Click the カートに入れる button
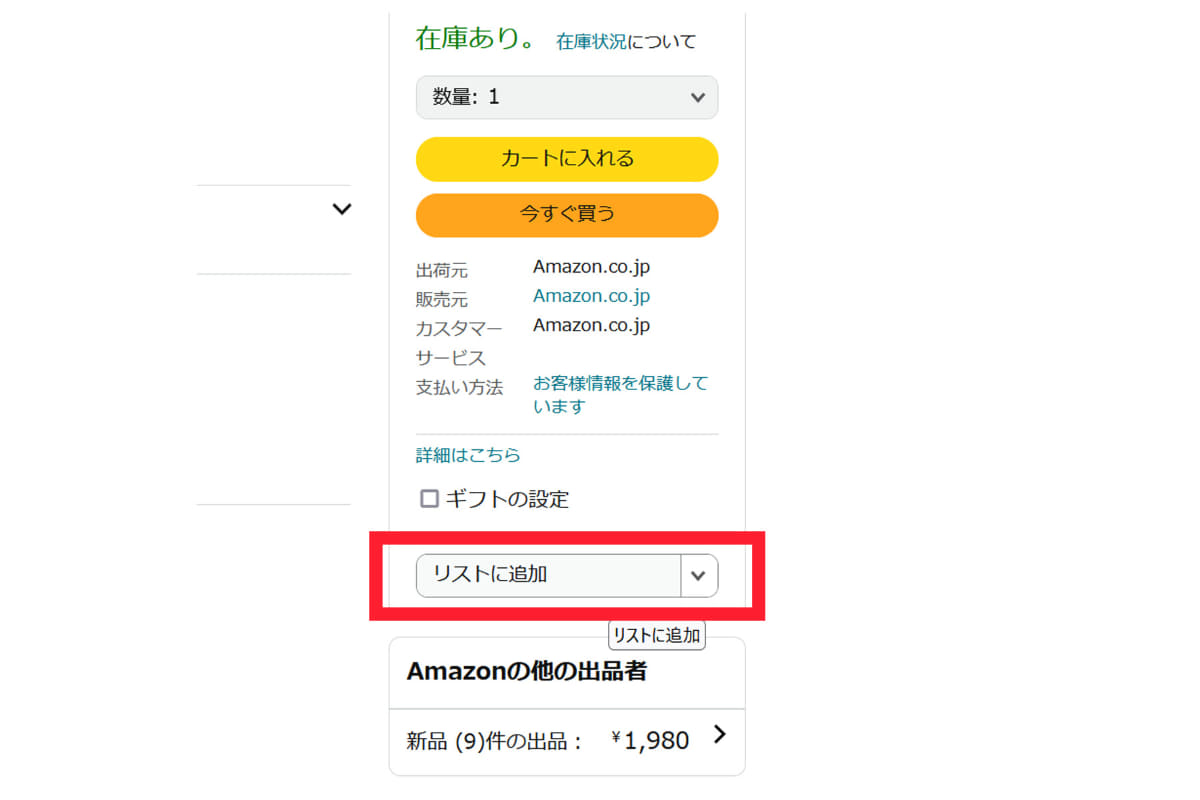The image size is (1200, 800). coord(566,159)
